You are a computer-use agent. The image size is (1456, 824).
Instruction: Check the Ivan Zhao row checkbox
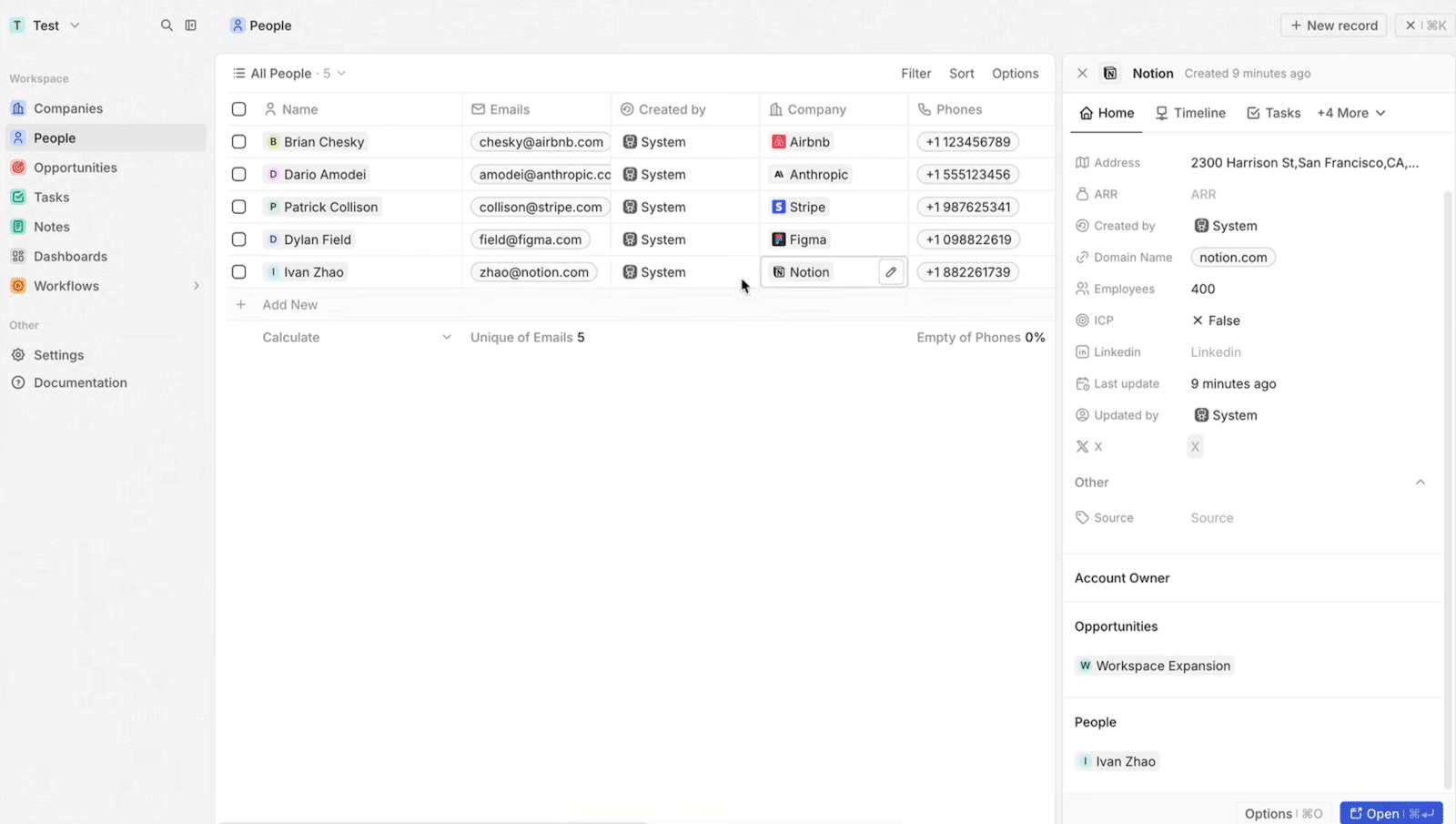(238, 271)
